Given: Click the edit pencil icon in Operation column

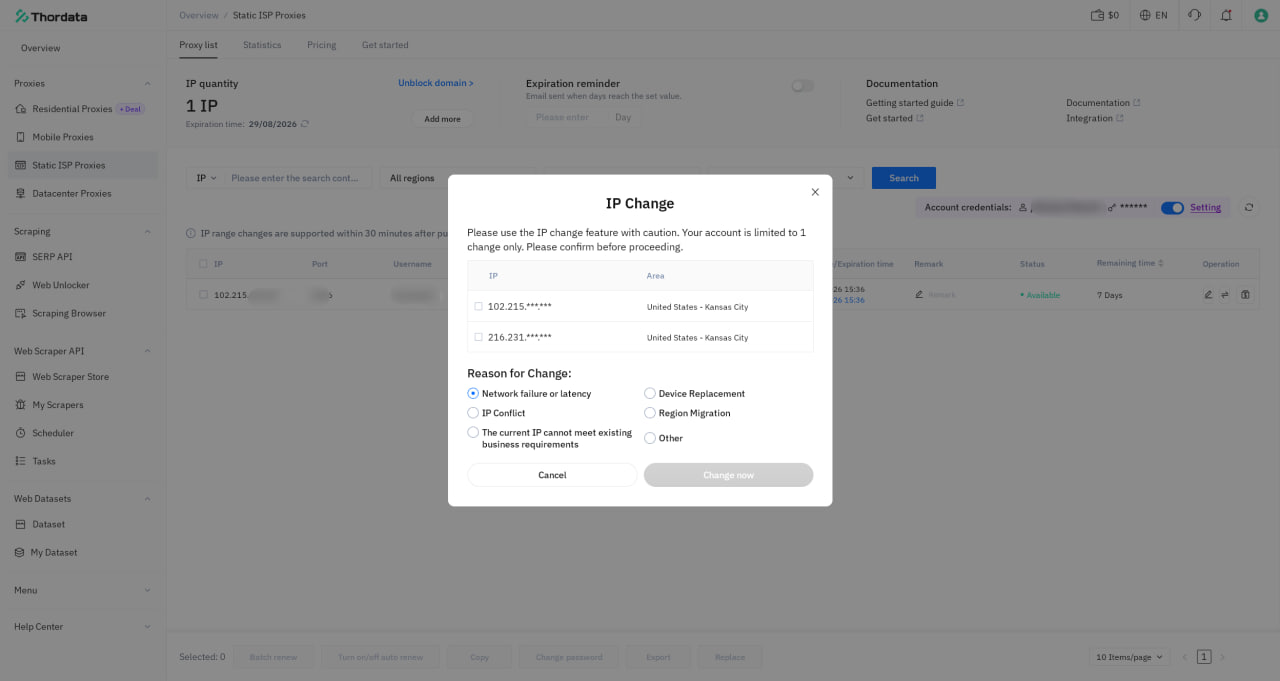Looking at the screenshot, I should 1208,295.
